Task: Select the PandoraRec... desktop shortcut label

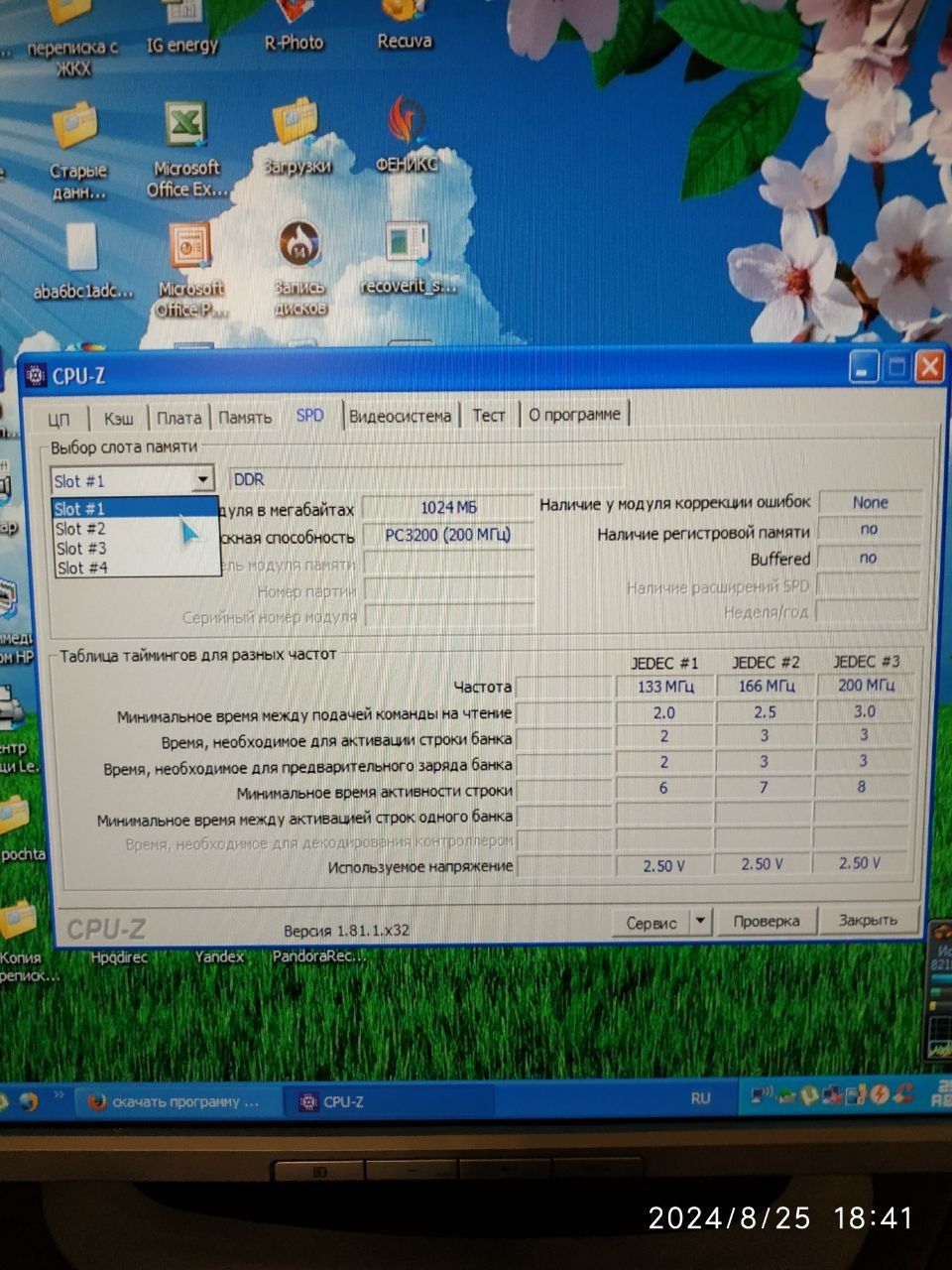Action: [x=318, y=956]
